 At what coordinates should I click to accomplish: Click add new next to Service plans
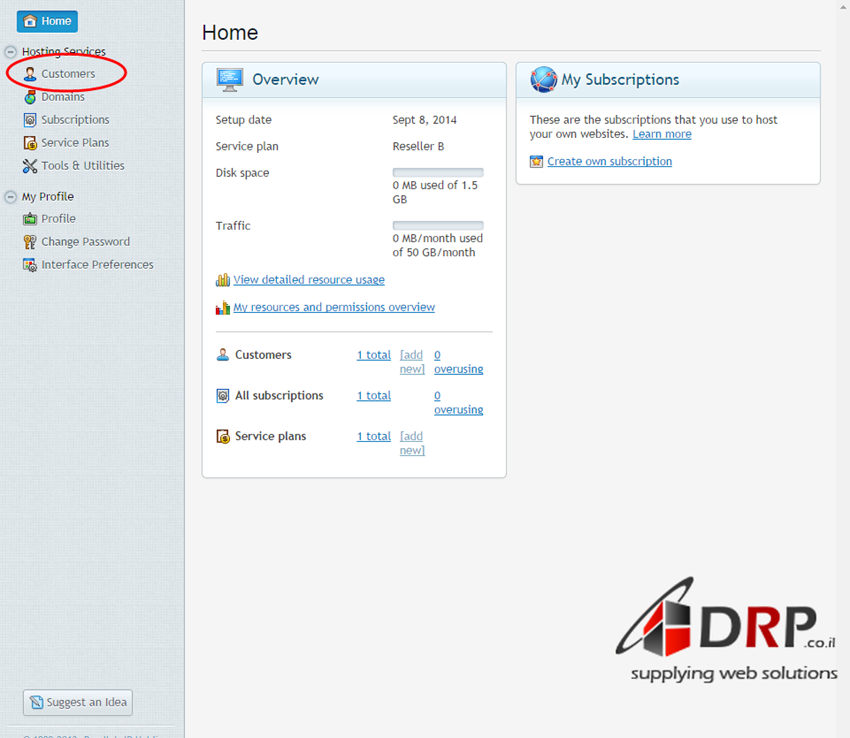click(x=411, y=443)
